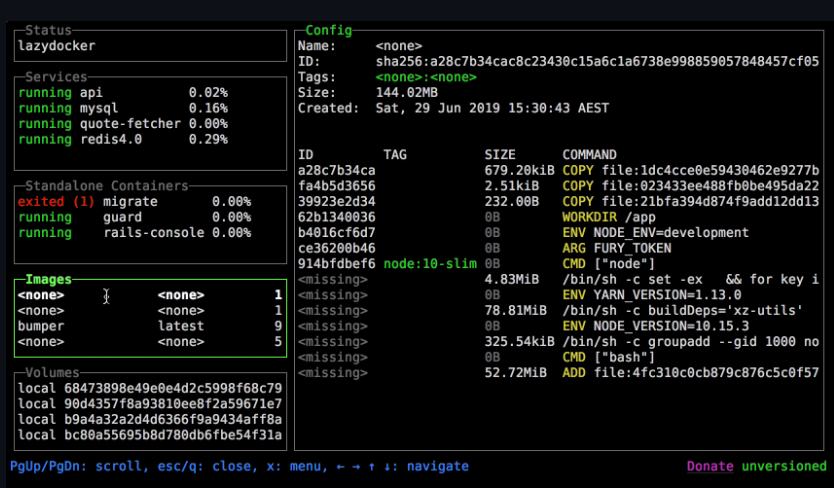This screenshot has width=834, height=488.
Task: Click the <none>:<none> tags value
Action: click(426, 77)
